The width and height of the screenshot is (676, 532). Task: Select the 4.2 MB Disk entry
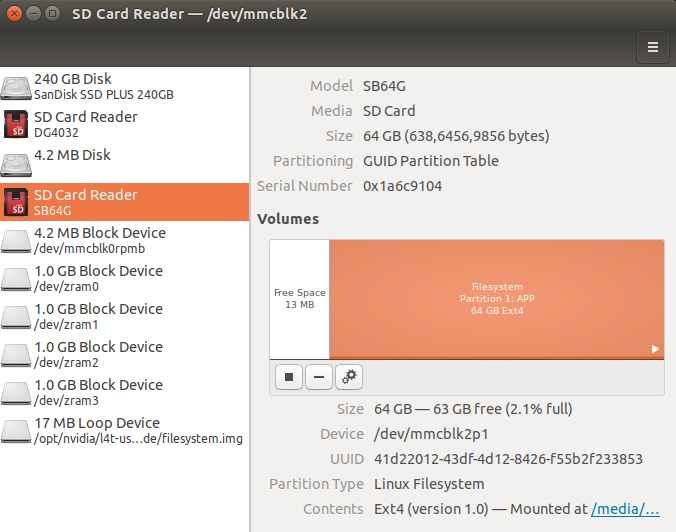click(125, 163)
